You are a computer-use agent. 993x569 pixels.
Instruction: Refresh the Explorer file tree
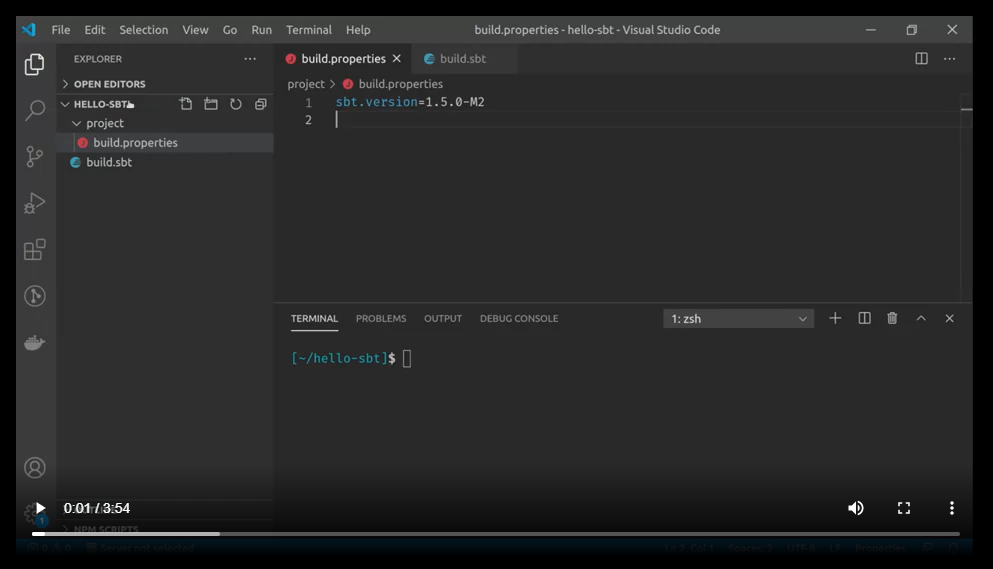(236, 104)
